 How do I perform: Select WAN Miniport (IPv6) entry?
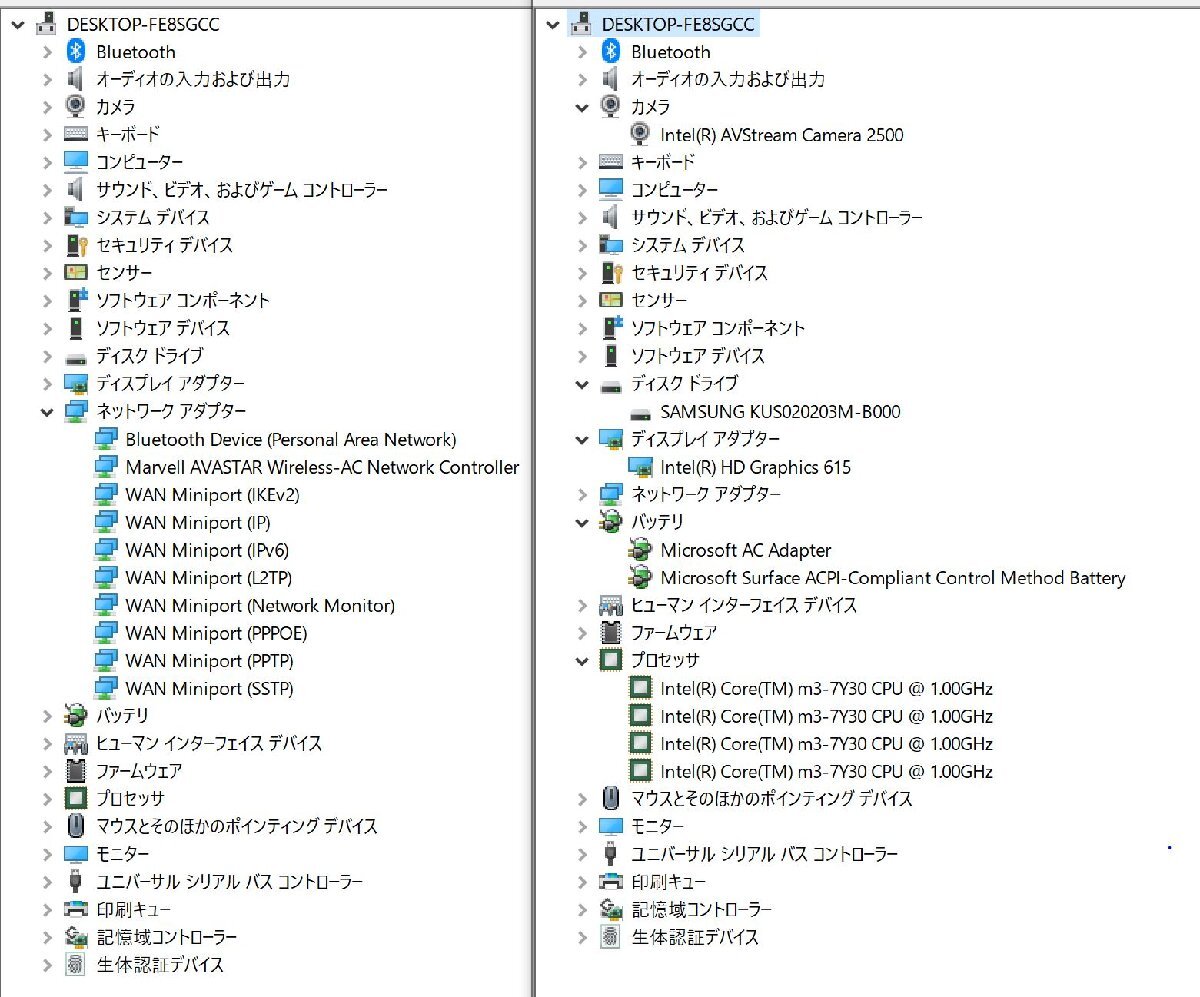pos(207,550)
